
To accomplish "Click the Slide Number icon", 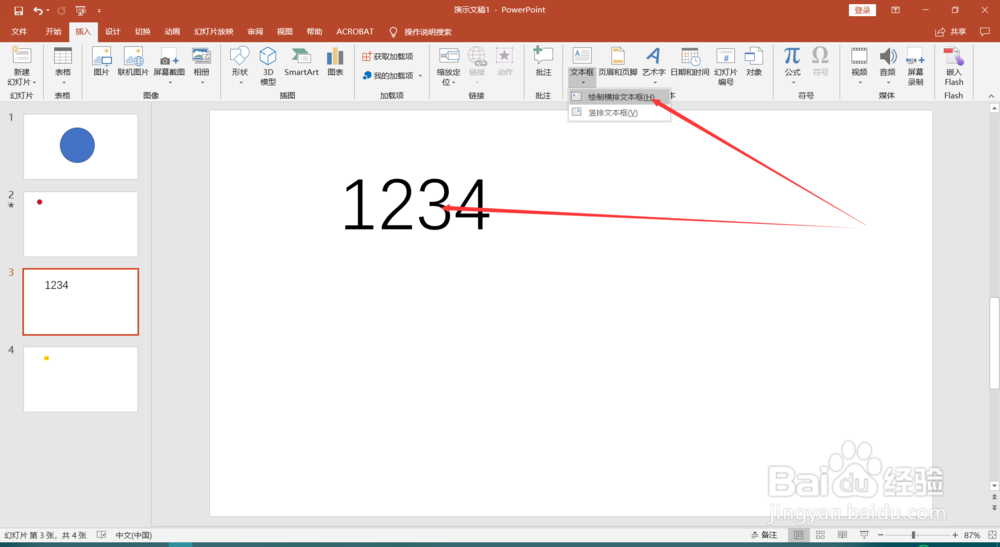I will [725, 56].
